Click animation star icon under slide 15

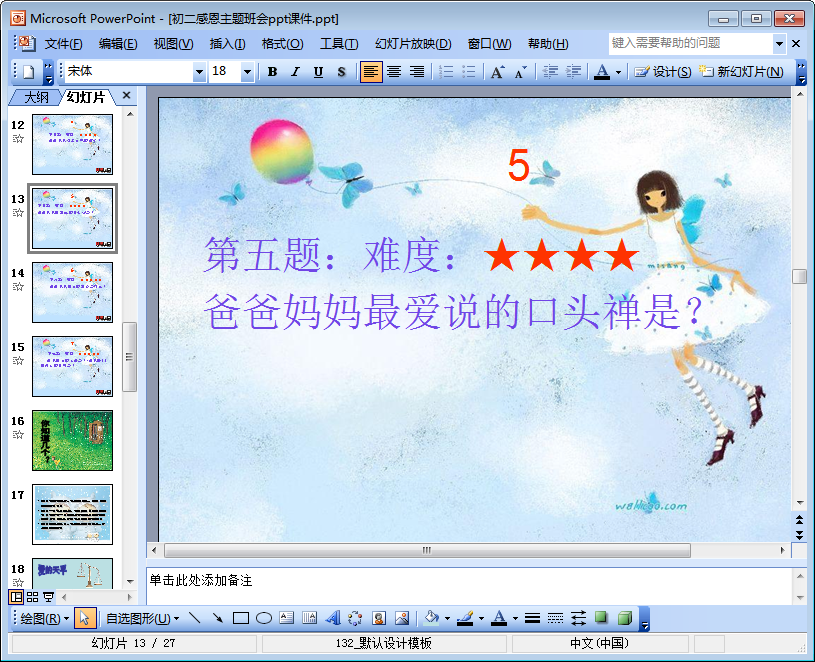click(x=18, y=361)
